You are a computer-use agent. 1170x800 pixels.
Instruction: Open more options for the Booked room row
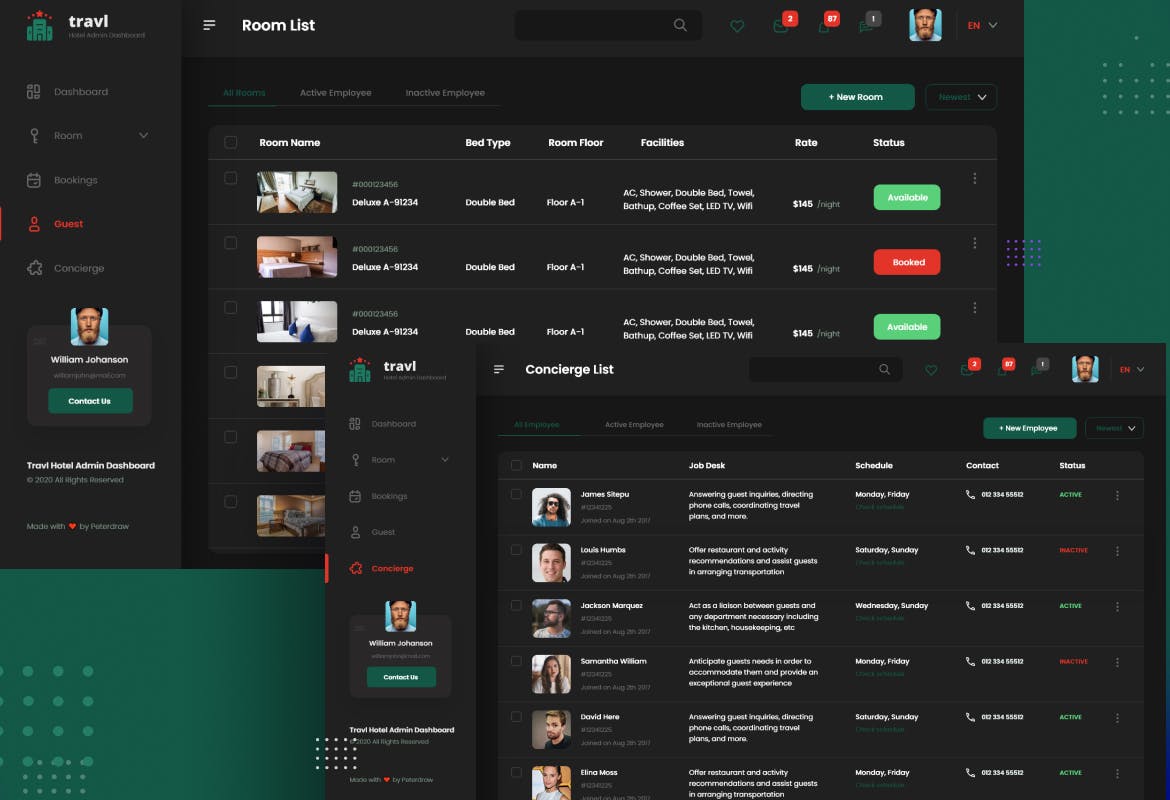975,243
